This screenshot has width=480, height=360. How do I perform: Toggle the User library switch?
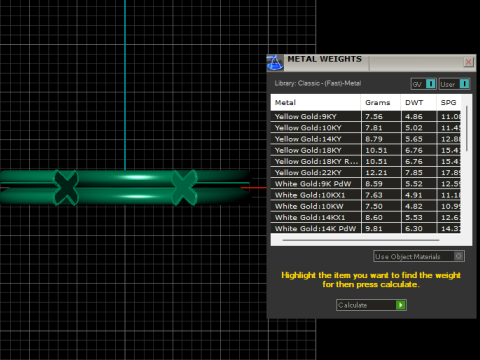click(454, 84)
